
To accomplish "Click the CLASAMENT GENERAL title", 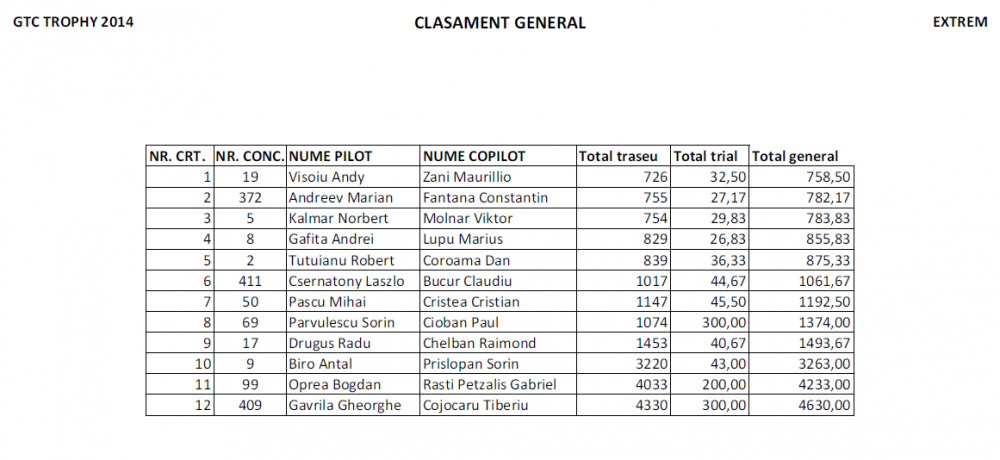I will 500,23.
